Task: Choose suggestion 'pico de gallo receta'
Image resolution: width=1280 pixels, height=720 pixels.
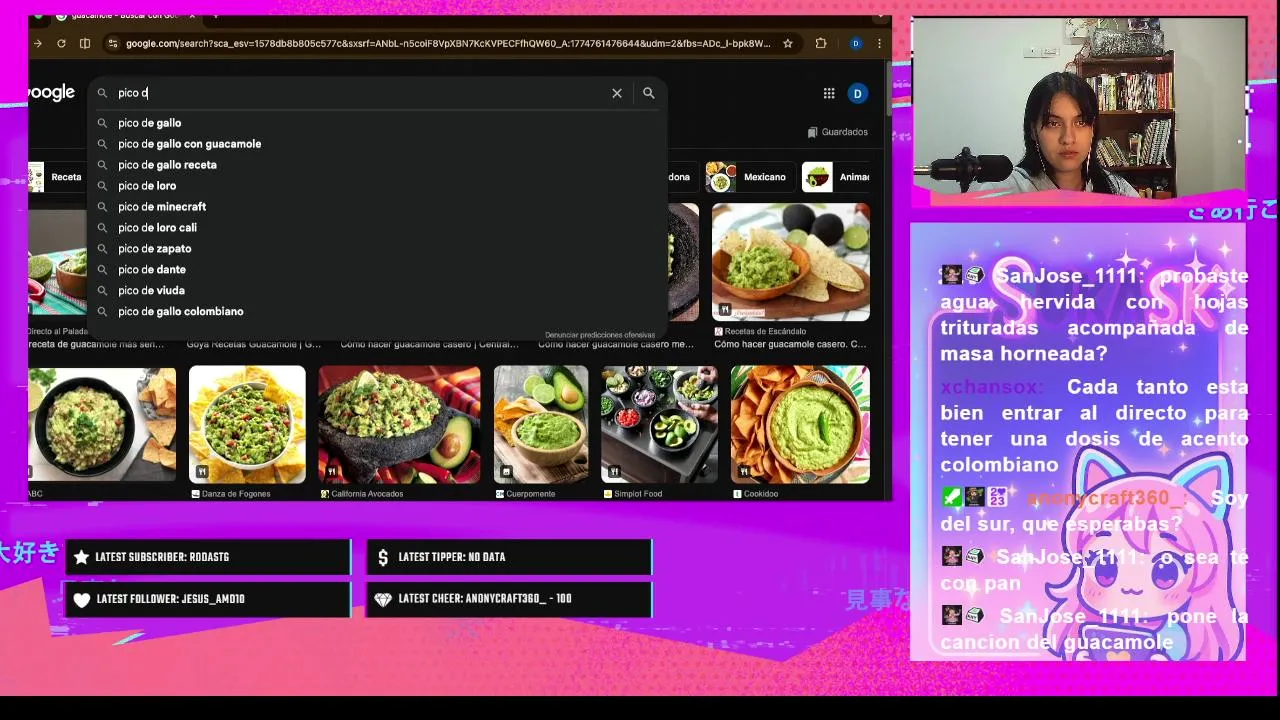Action: (x=378, y=165)
